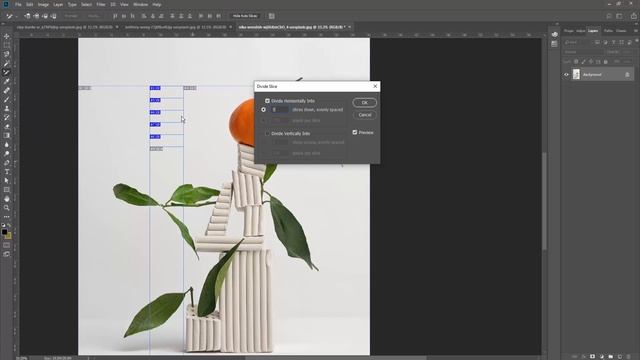Open the workspace switcher dropdown
Screen dimensions: 640x360
pos(620,16)
